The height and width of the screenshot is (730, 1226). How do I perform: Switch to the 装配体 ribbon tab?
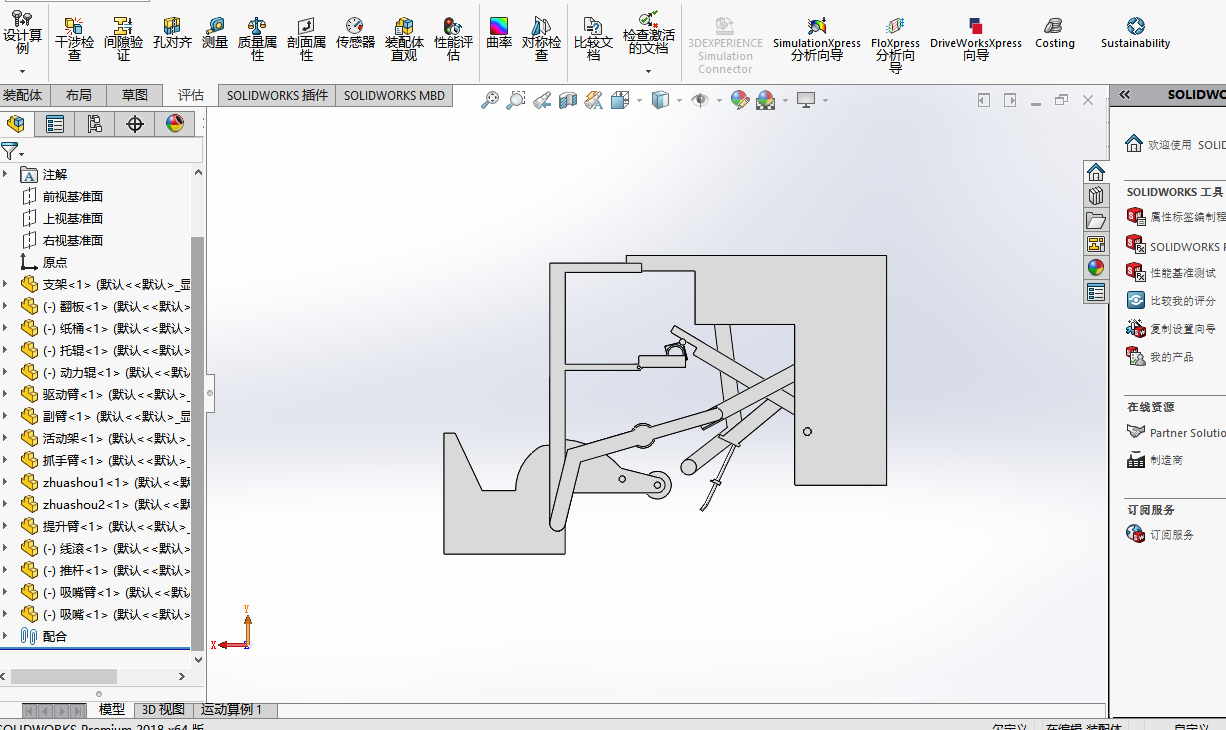tap(23, 95)
